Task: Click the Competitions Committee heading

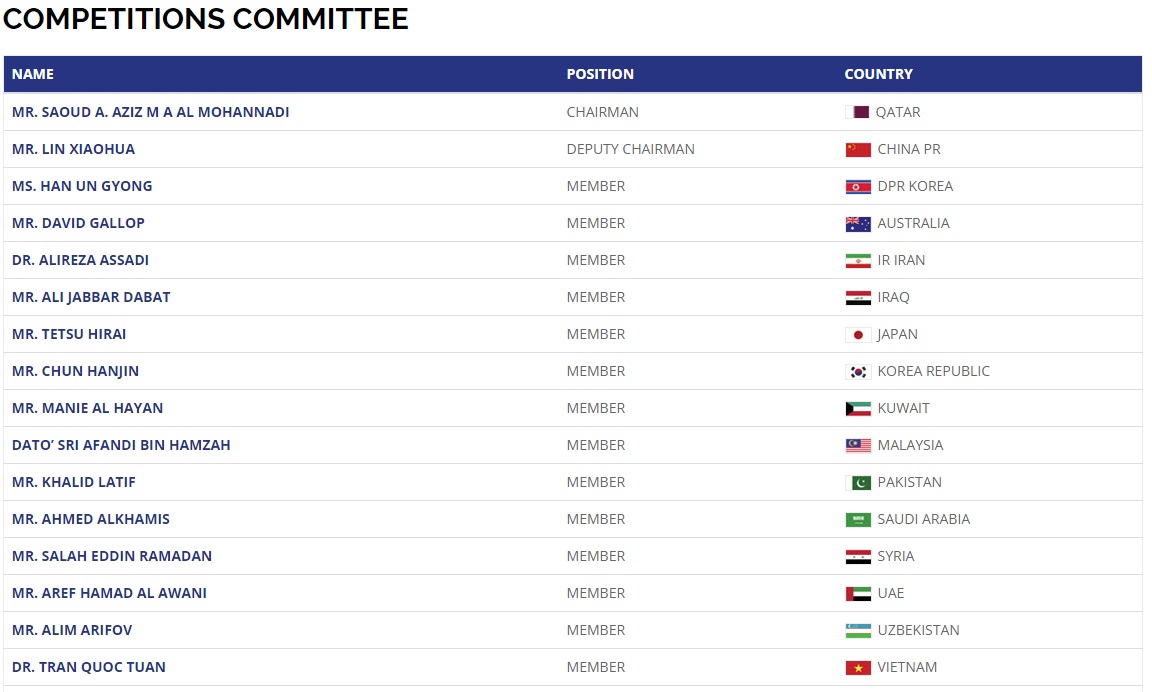Action: (x=206, y=18)
